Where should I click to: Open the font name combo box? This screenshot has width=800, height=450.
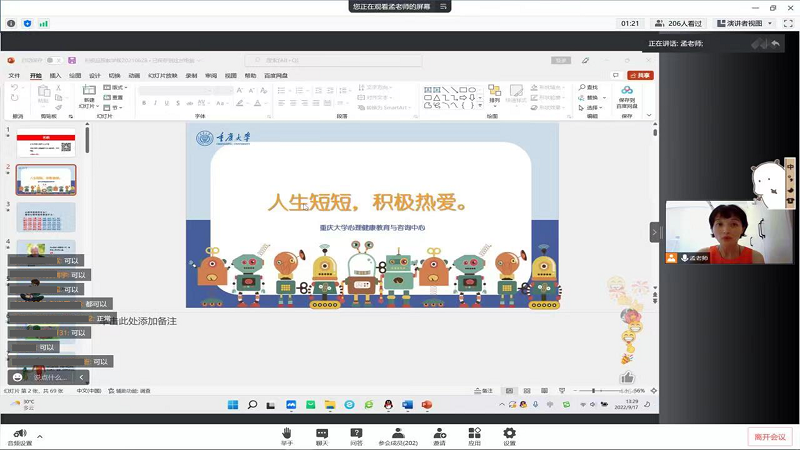tap(175, 90)
